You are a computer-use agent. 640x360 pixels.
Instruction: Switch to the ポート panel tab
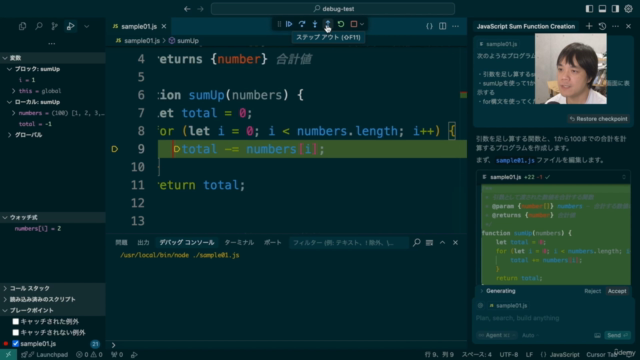pos(273,242)
